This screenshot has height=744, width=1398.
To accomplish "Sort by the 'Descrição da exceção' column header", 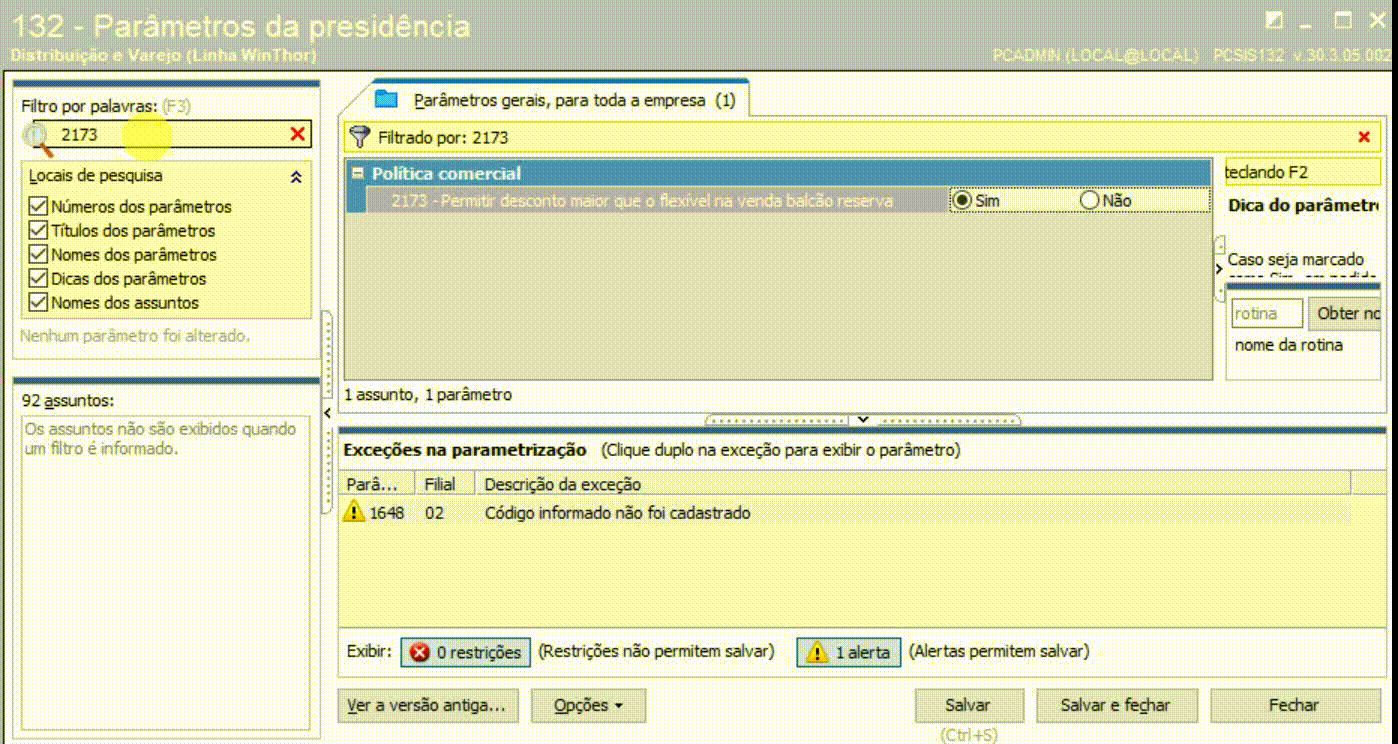I will click(913, 484).
